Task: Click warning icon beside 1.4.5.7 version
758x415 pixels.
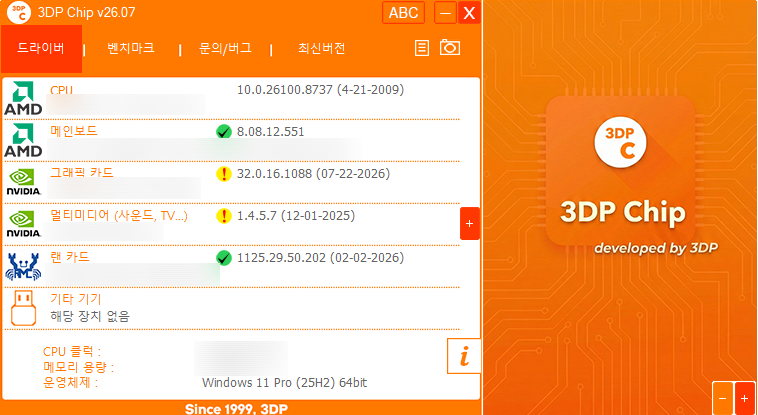Action: click(x=223, y=216)
